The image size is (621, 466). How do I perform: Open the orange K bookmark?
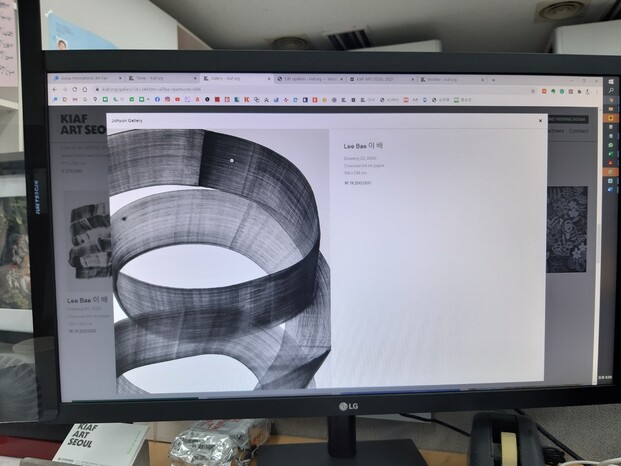pyautogui.click(x=246, y=100)
